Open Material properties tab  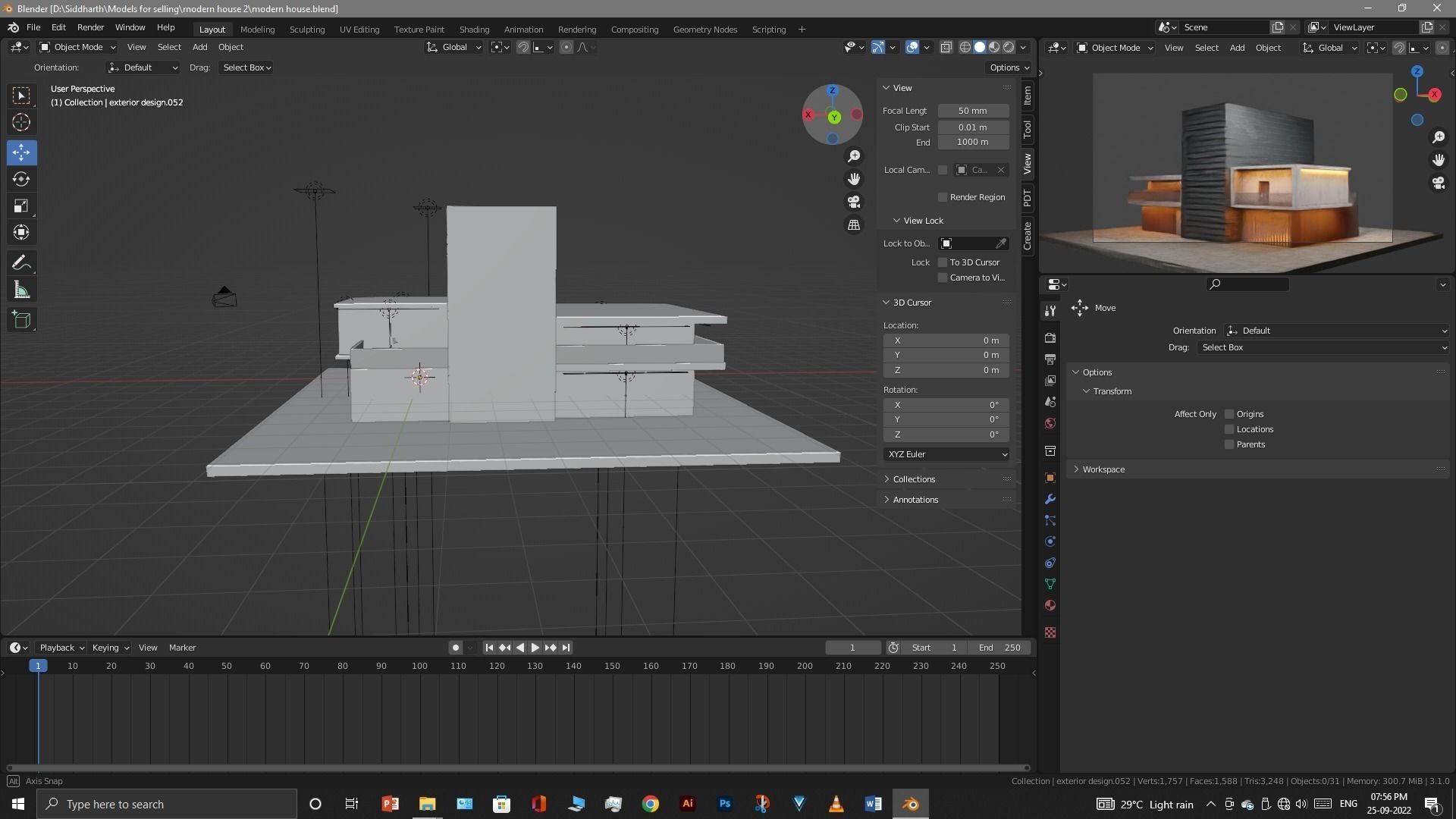coord(1050,605)
